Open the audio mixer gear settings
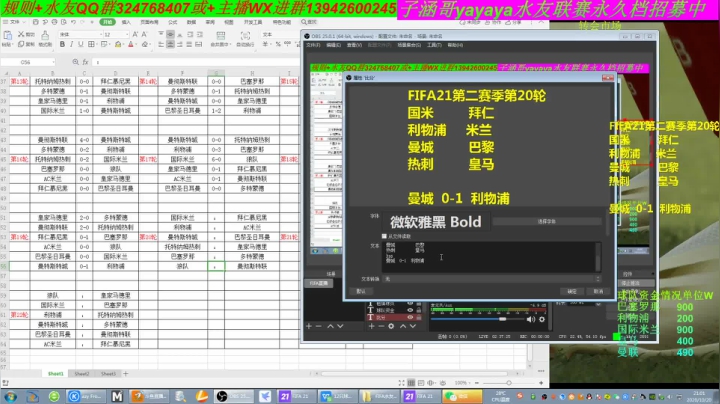Screen dimensions: 720x404 [x=542, y=319]
